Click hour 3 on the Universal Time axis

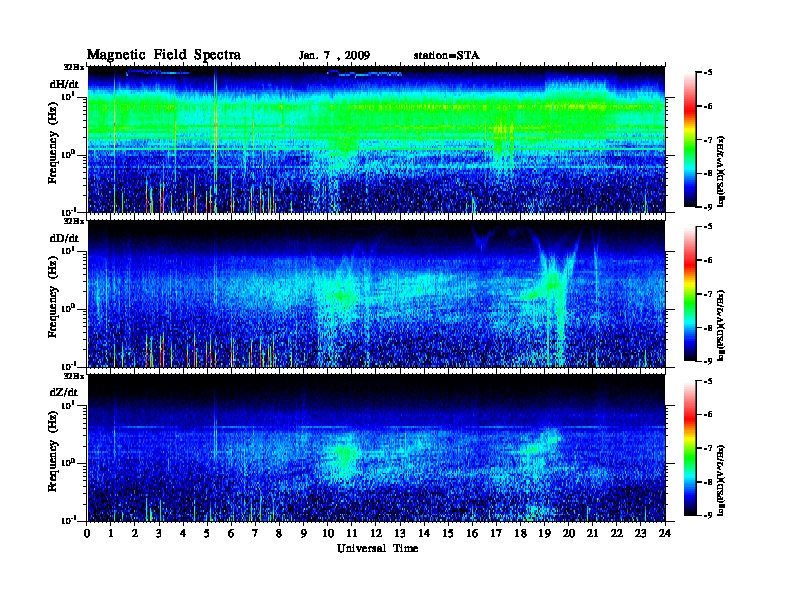click(x=159, y=533)
